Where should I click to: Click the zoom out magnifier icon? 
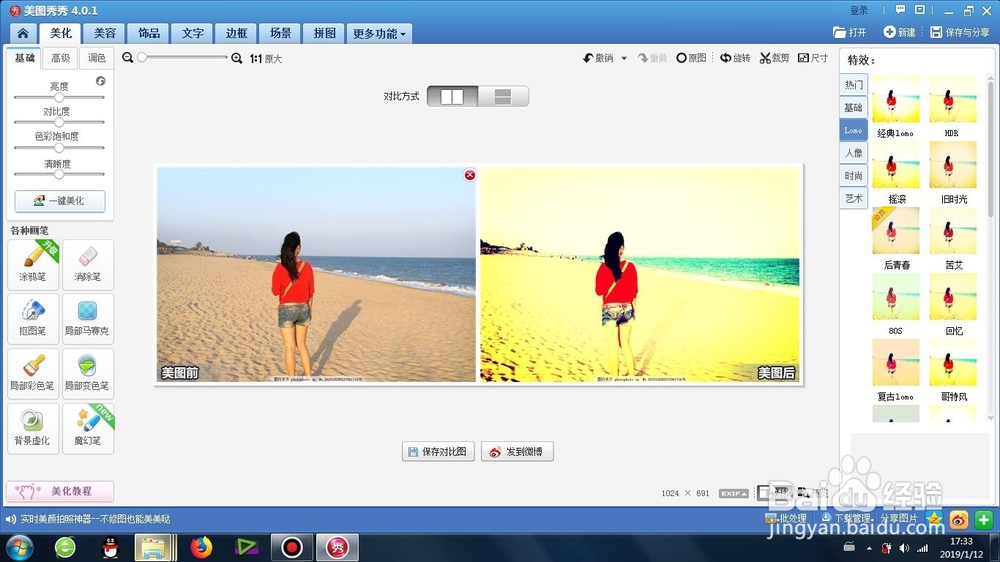[x=128, y=58]
